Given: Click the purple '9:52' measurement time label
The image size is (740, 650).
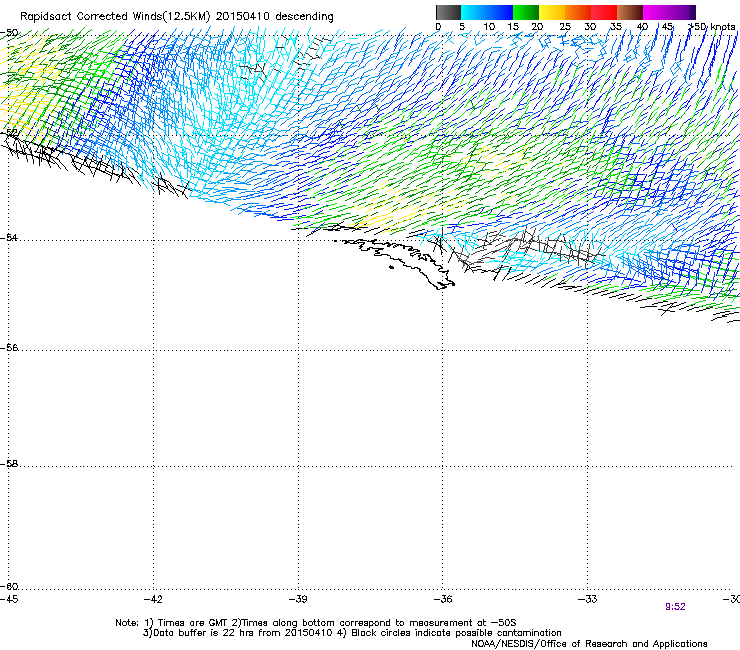Looking at the screenshot, I should (675, 607).
